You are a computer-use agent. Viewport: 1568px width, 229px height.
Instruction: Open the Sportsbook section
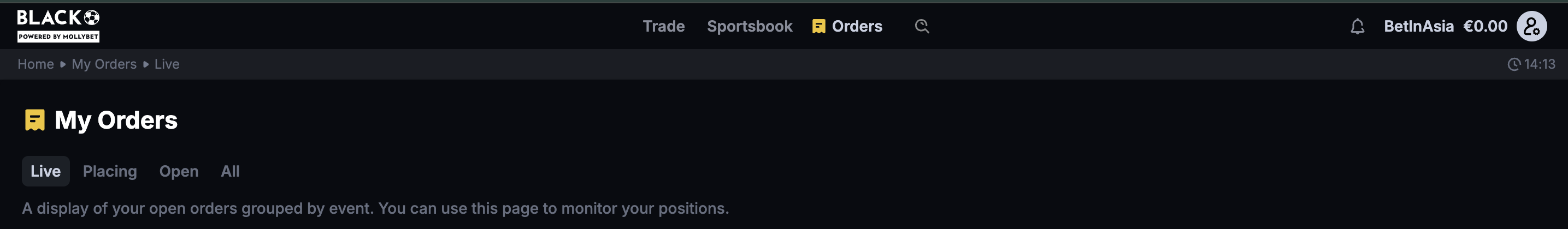click(x=749, y=26)
